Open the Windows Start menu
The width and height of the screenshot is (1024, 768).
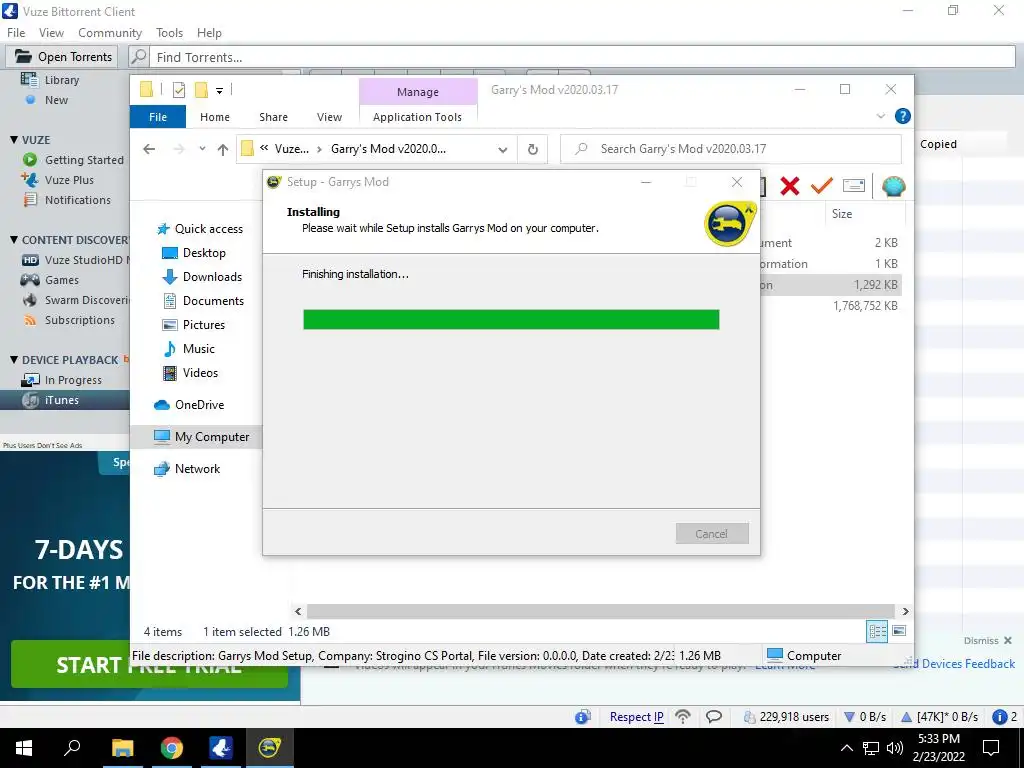click(24, 748)
